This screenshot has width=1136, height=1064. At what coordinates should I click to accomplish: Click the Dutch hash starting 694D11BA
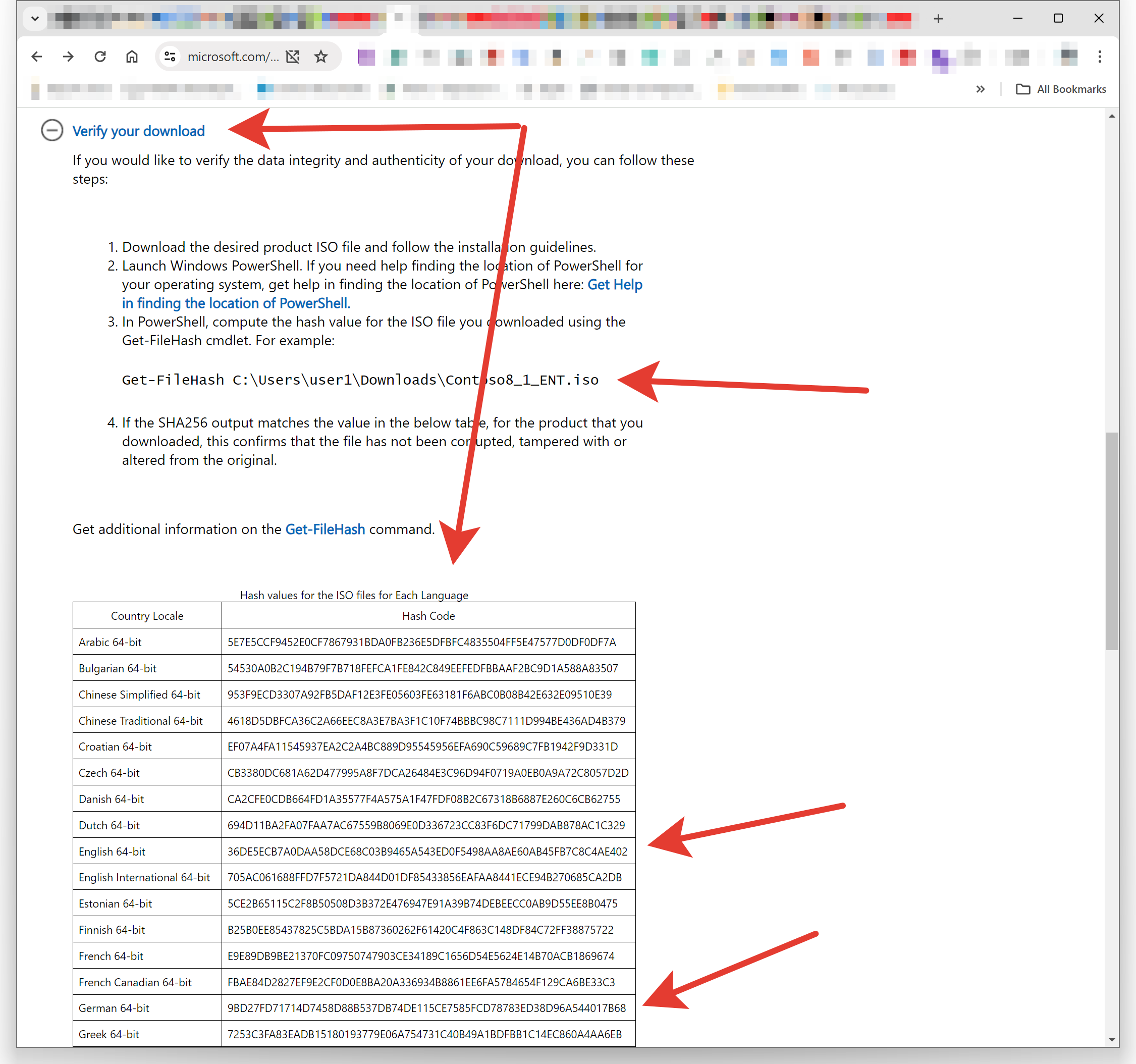426,825
